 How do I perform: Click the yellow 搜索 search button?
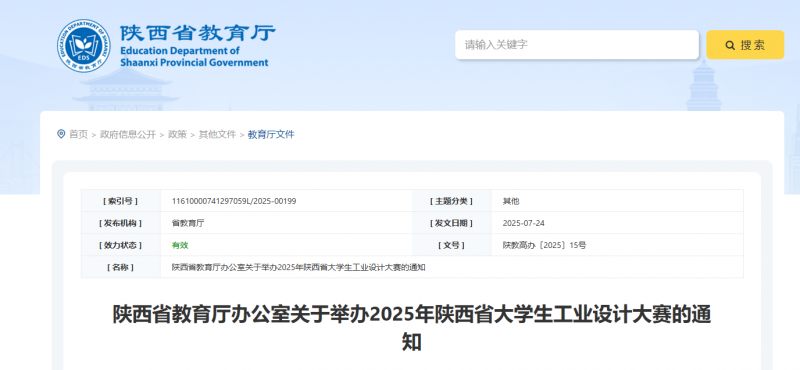click(x=745, y=44)
